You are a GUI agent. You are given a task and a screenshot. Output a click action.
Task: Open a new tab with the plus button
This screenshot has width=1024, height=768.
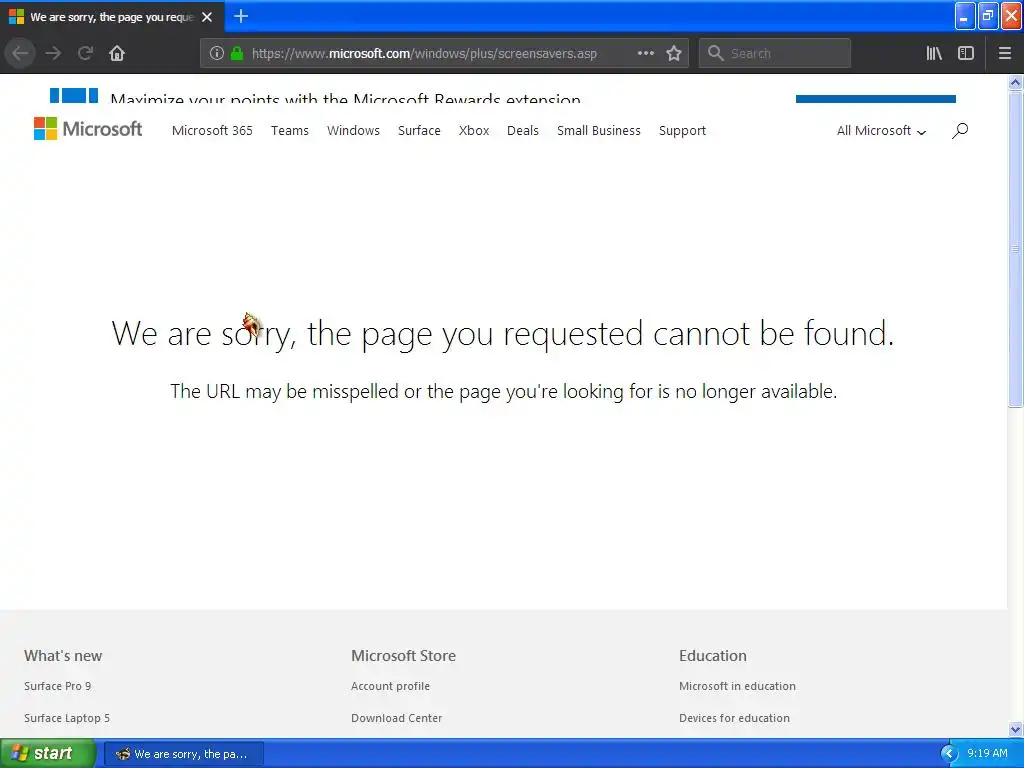(240, 16)
